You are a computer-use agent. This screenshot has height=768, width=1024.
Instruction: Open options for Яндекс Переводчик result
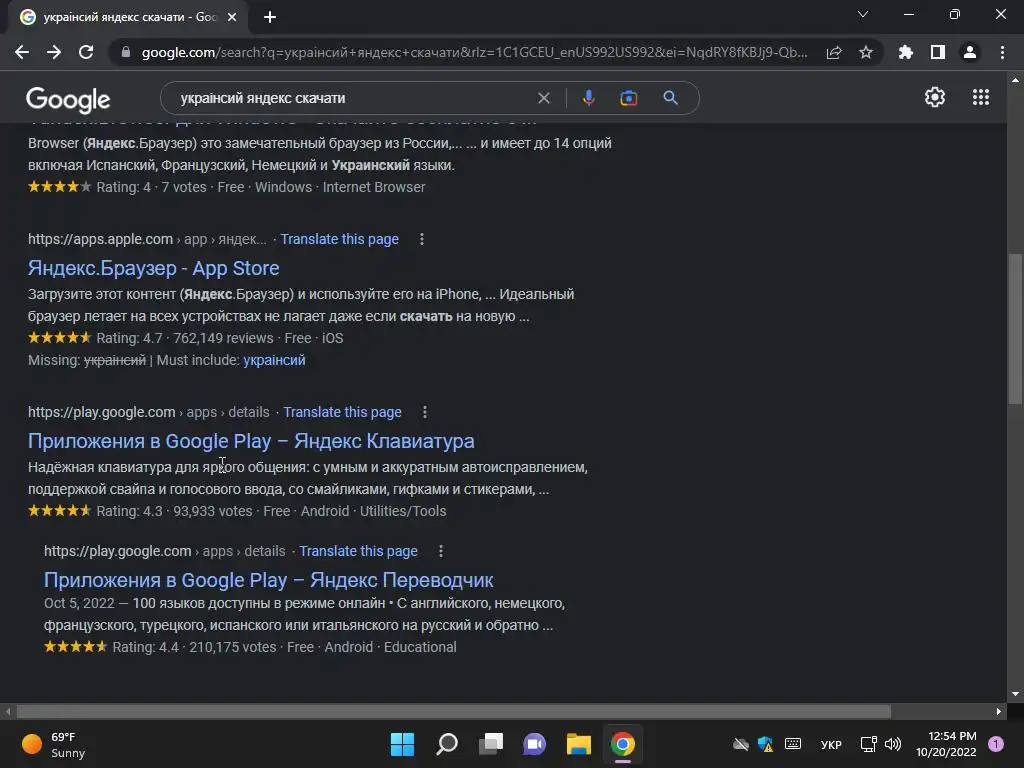pyautogui.click(x=441, y=551)
